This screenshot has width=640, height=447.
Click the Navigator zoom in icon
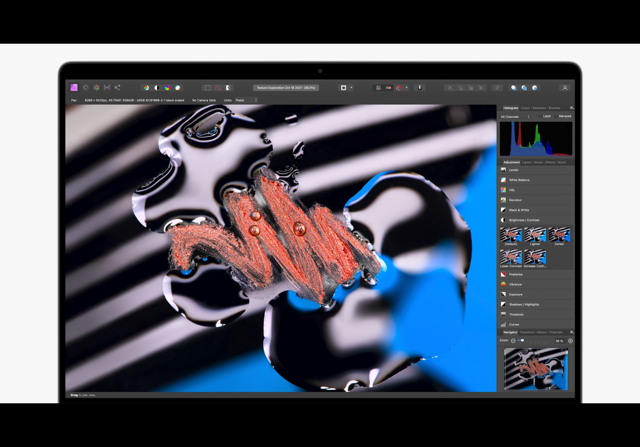(x=570, y=341)
